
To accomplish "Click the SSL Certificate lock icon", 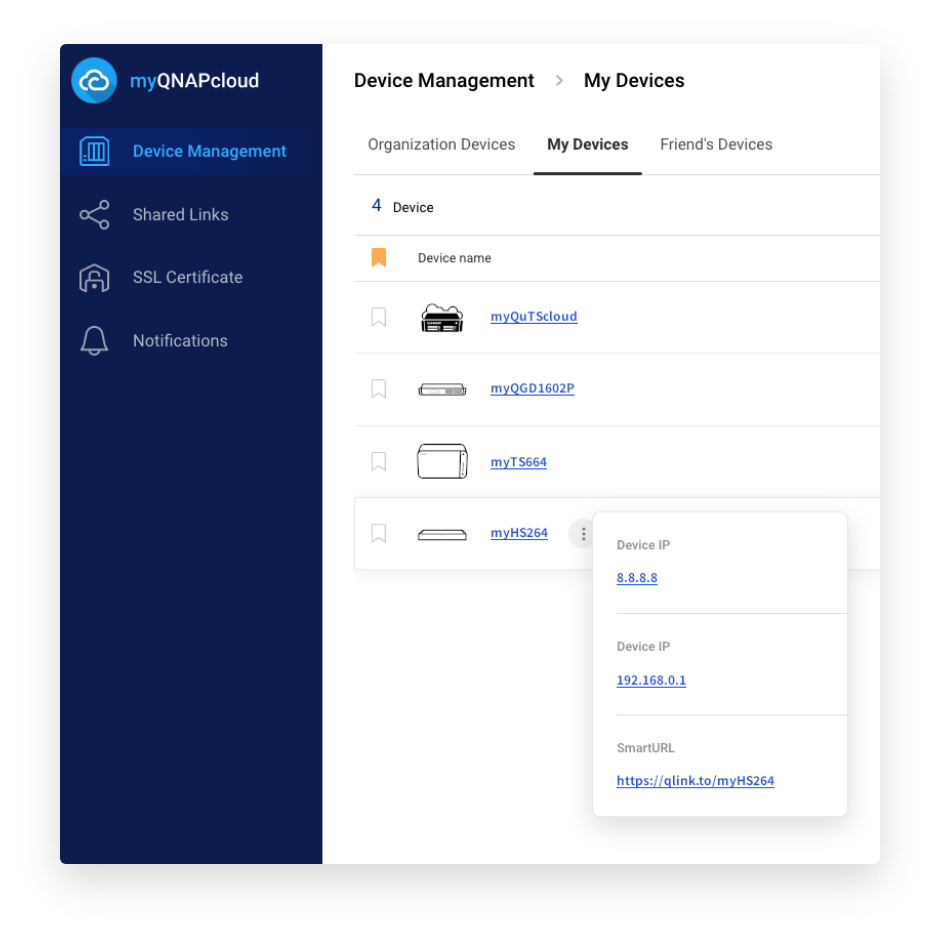I will click(94, 278).
